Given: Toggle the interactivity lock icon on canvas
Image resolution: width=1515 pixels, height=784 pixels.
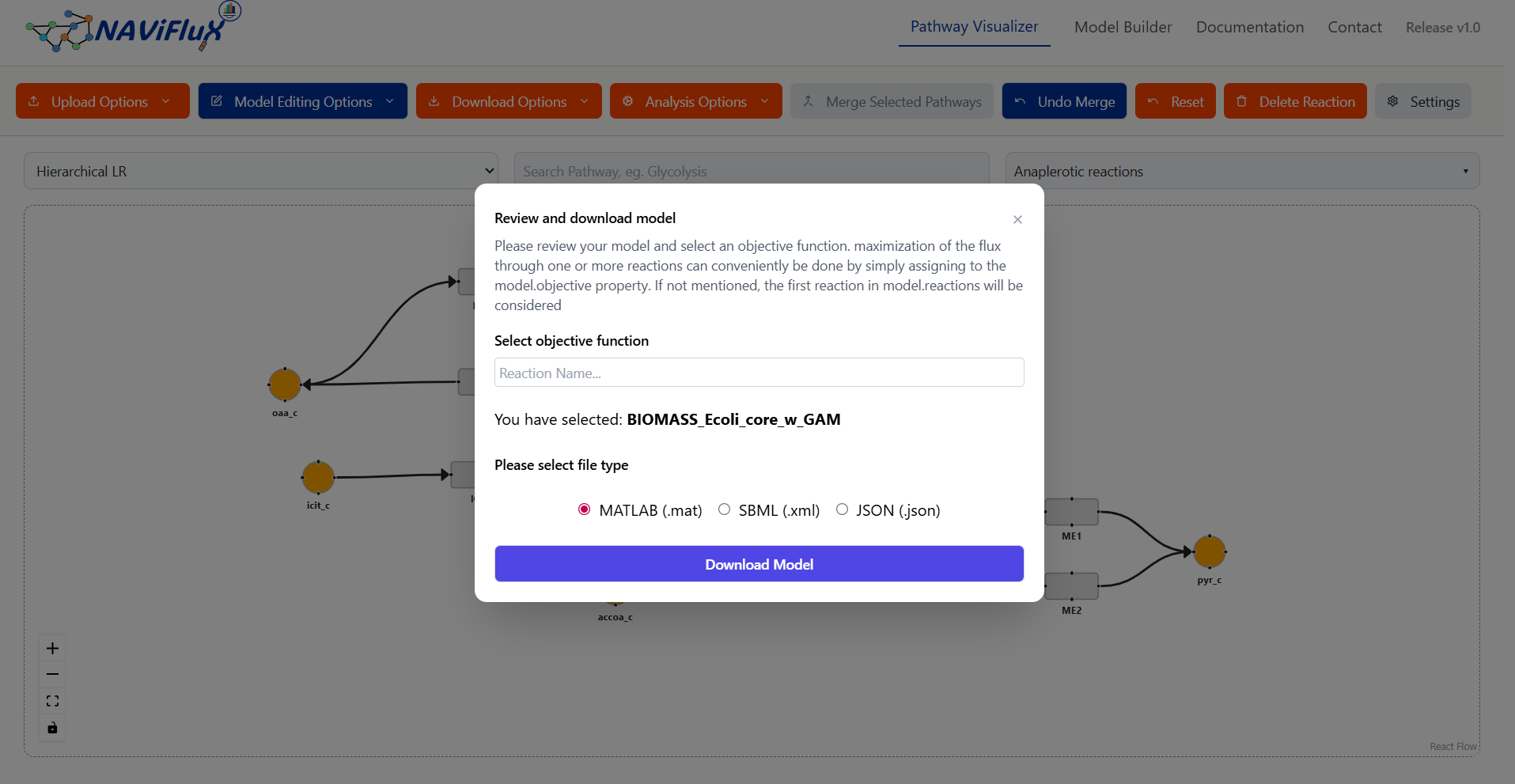Looking at the screenshot, I should click(x=52, y=728).
